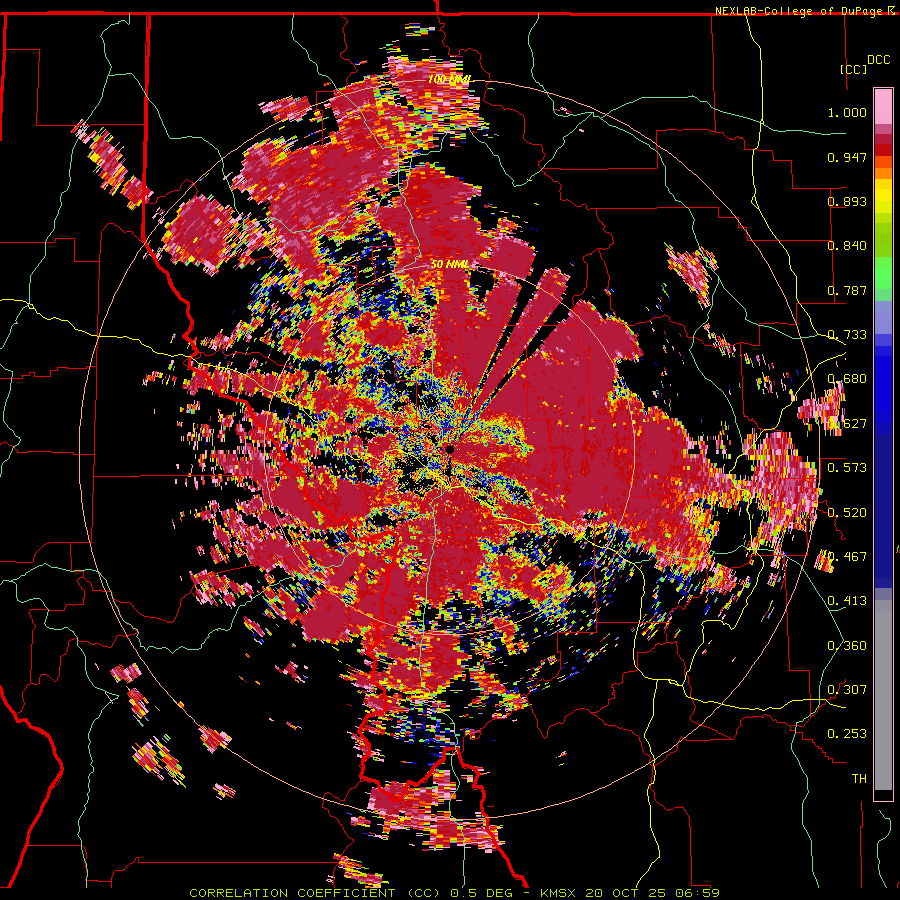
Task: Select the 0.467 legend value
Action: coord(847,557)
